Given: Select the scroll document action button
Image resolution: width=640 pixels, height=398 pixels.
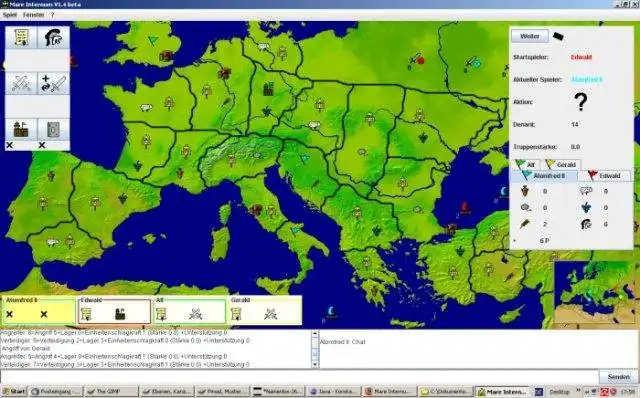Looking at the screenshot, I should [x=21, y=38].
